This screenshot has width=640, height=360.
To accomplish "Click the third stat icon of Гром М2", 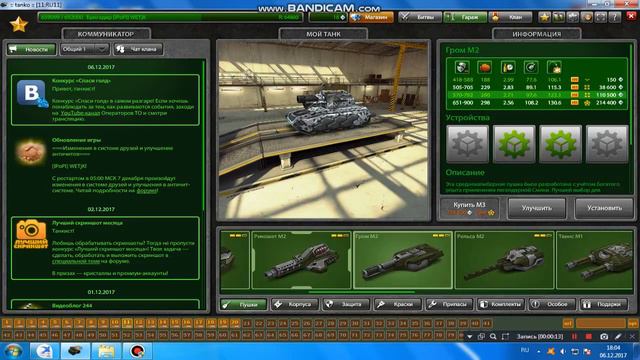I will (508, 67).
